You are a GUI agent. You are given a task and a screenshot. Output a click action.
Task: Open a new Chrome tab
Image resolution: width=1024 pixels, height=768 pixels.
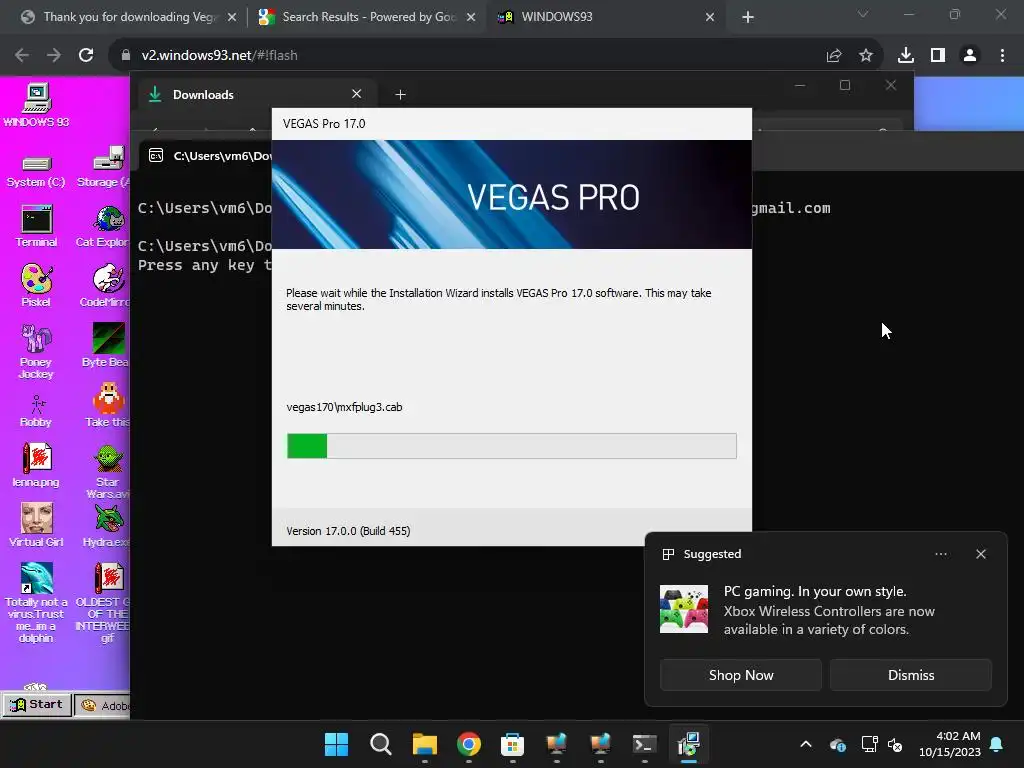pyautogui.click(x=748, y=17)
